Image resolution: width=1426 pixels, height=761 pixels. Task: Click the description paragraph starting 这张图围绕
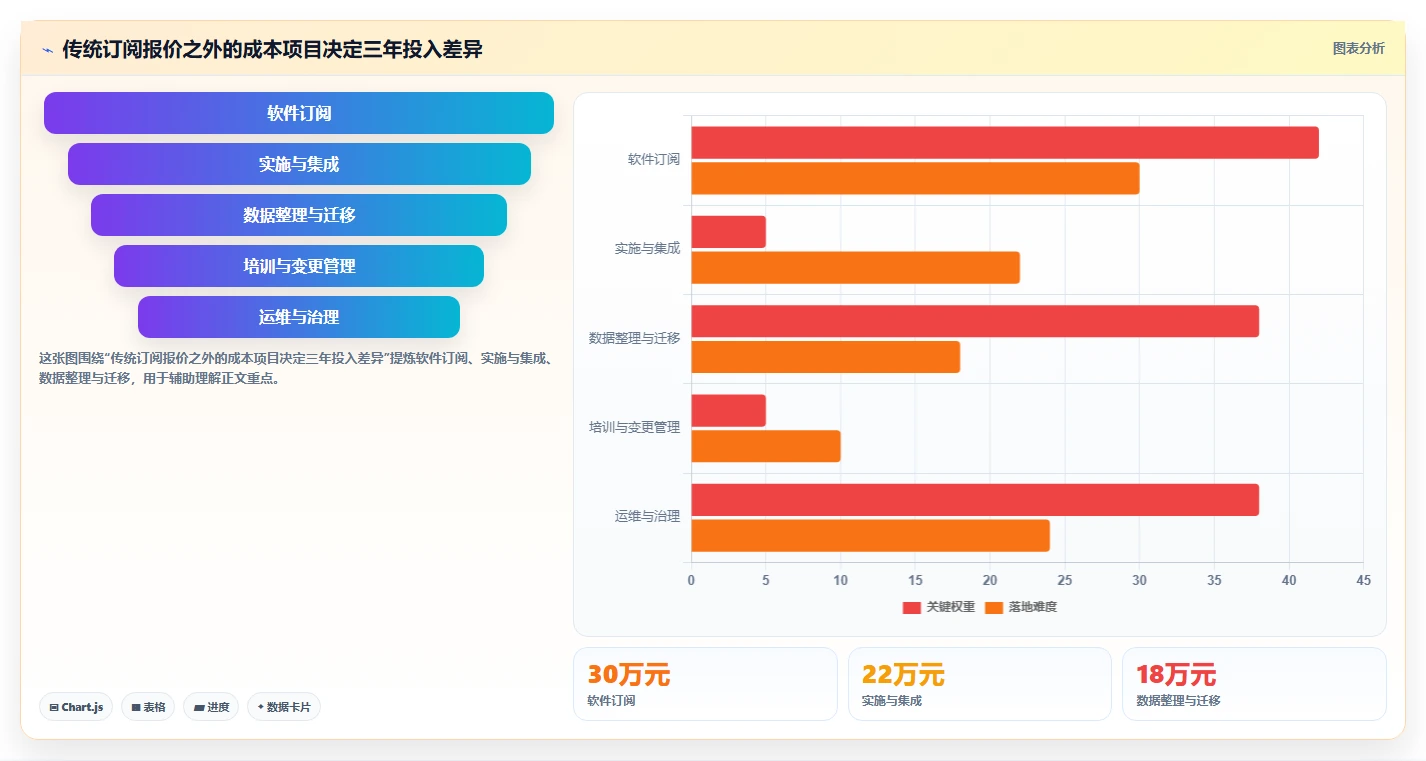pyautogui.click(x=296, y=368)
